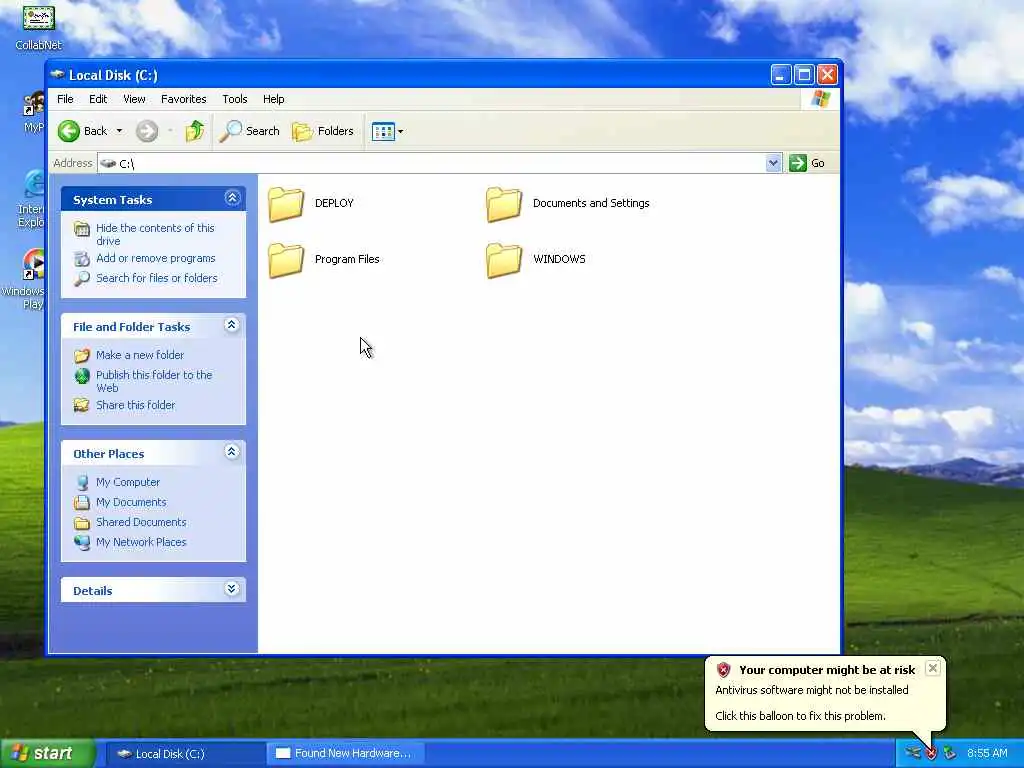This screenshot has width=1024, height=768.
Task: Click the red security shield tray icon
Action: pyautogui.click(x=931, y=754)
